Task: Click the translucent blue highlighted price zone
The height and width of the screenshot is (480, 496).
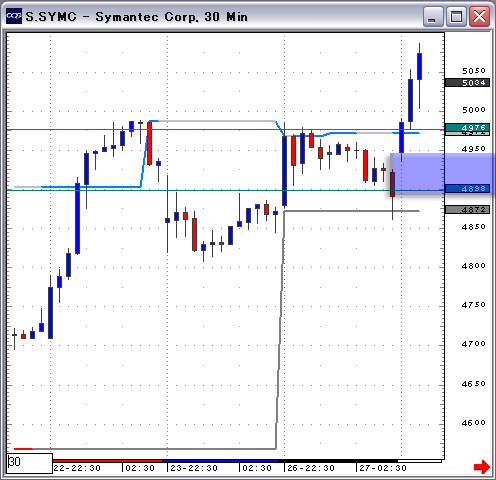Action: (443, 173)
